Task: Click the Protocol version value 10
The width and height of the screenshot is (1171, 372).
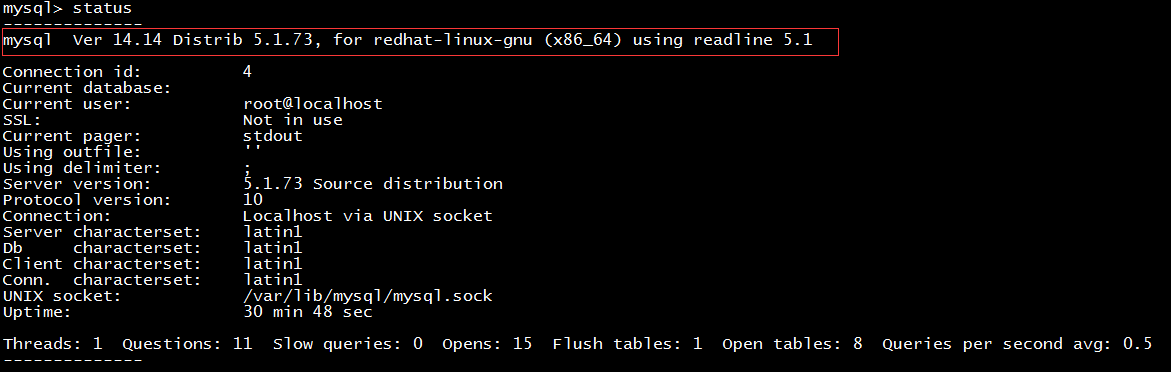Action: coord(252,199)
